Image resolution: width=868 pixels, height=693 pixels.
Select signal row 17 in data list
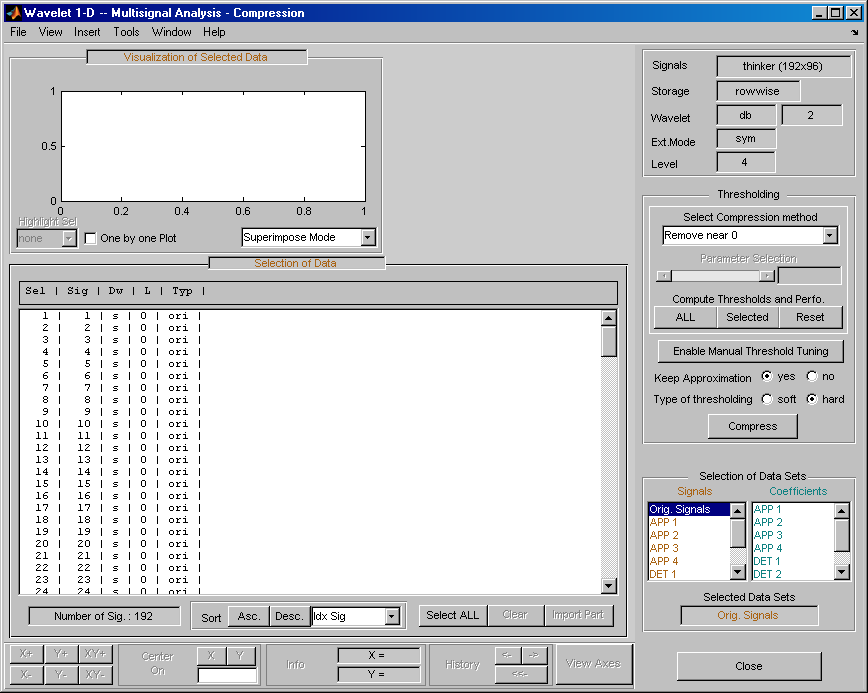[x=310, y=508]
